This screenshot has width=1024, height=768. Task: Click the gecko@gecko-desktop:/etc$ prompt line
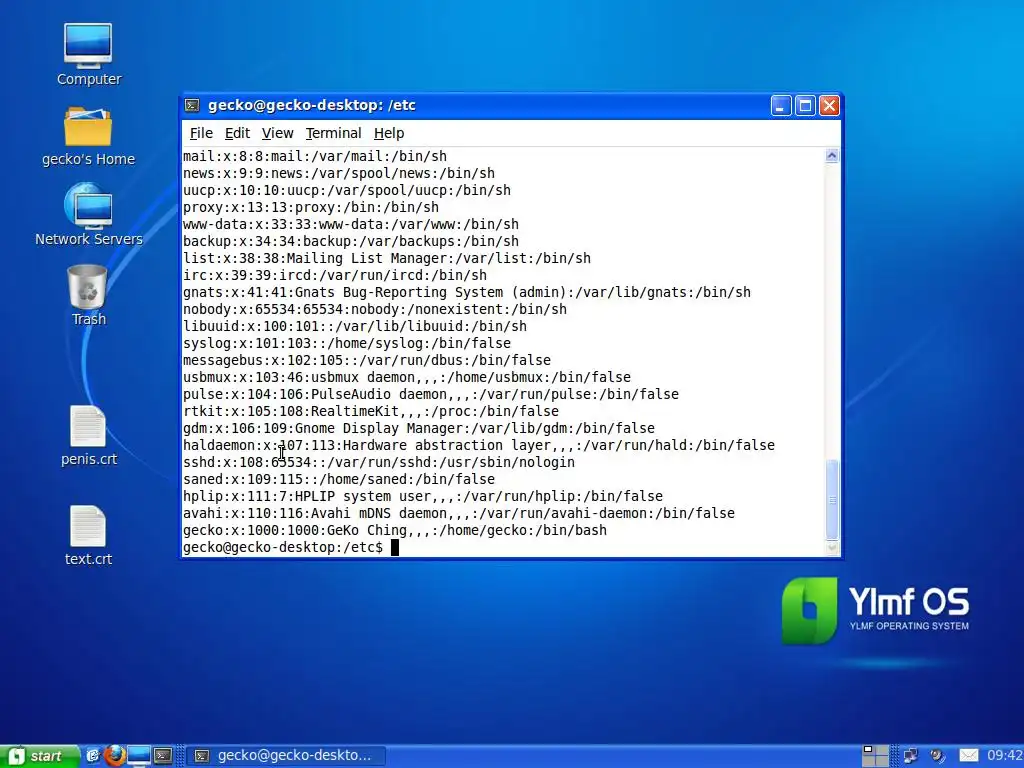(x=291, y=547)
